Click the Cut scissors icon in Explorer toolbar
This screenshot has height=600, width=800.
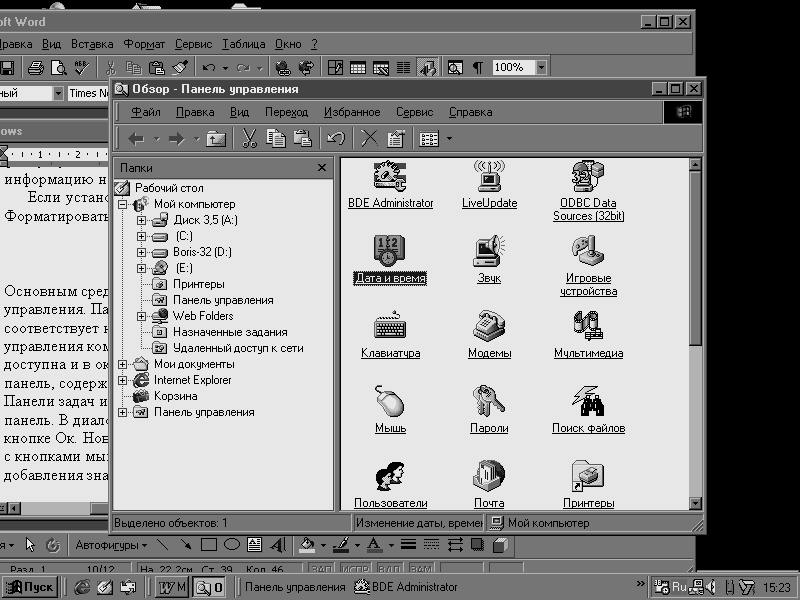(x=249, y=139)
